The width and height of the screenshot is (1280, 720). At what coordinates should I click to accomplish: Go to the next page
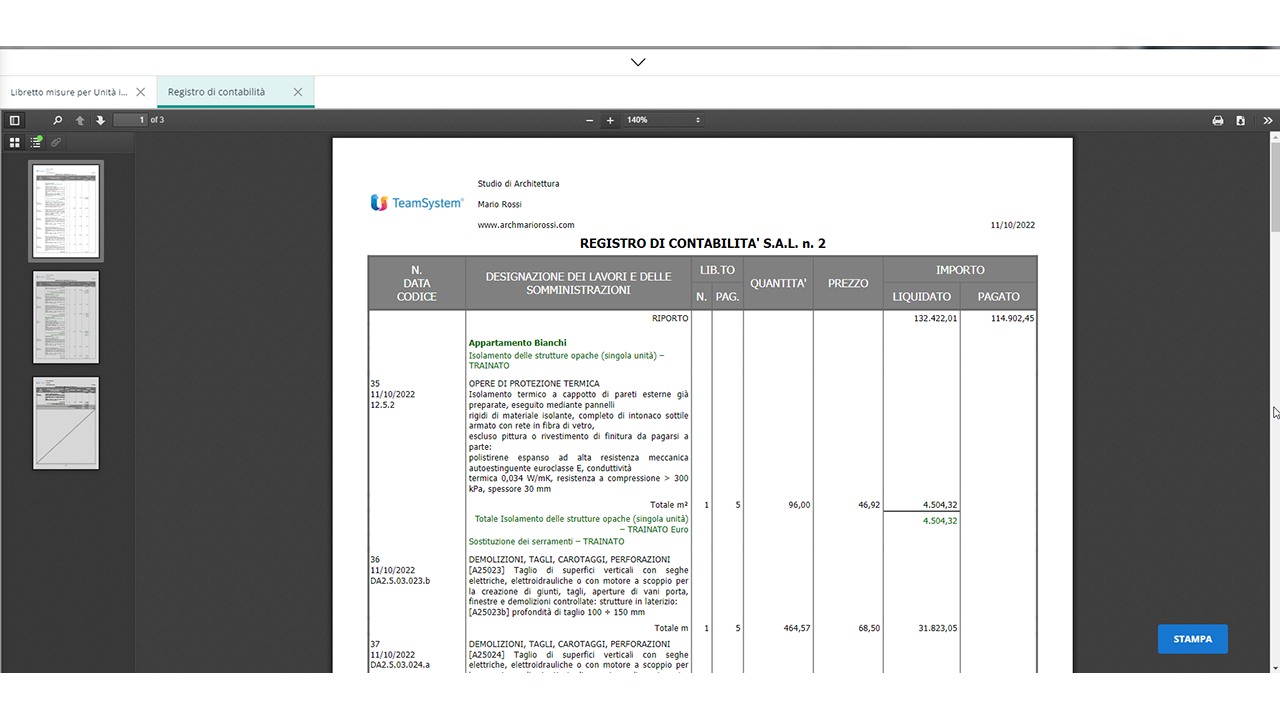pos(100,120)
